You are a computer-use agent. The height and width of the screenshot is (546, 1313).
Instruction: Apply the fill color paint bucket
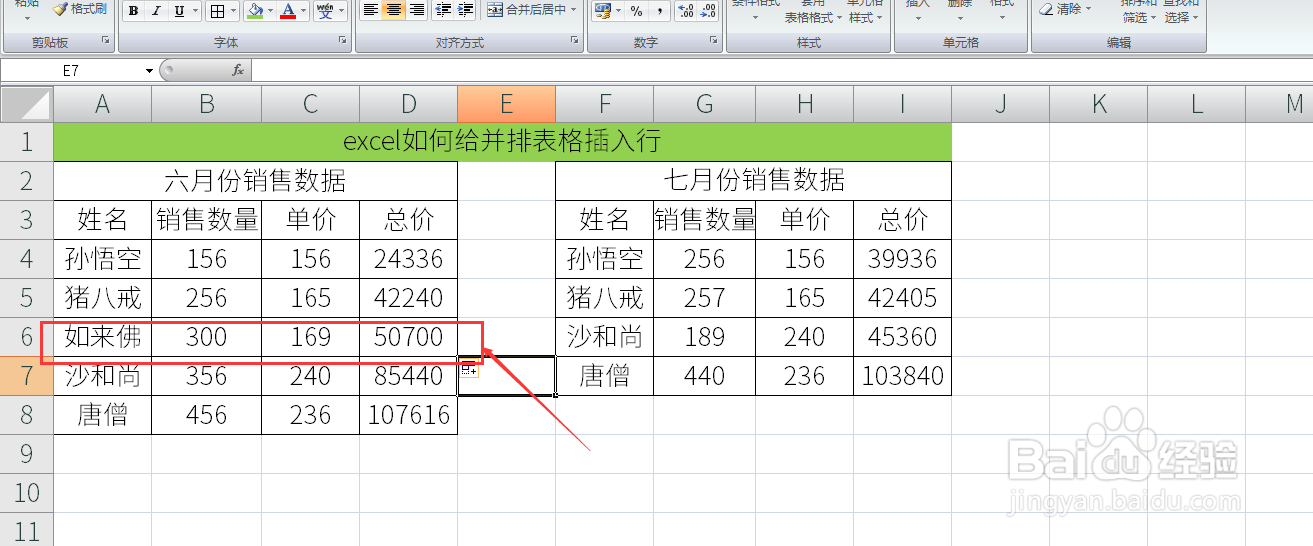tap(255, 11)
